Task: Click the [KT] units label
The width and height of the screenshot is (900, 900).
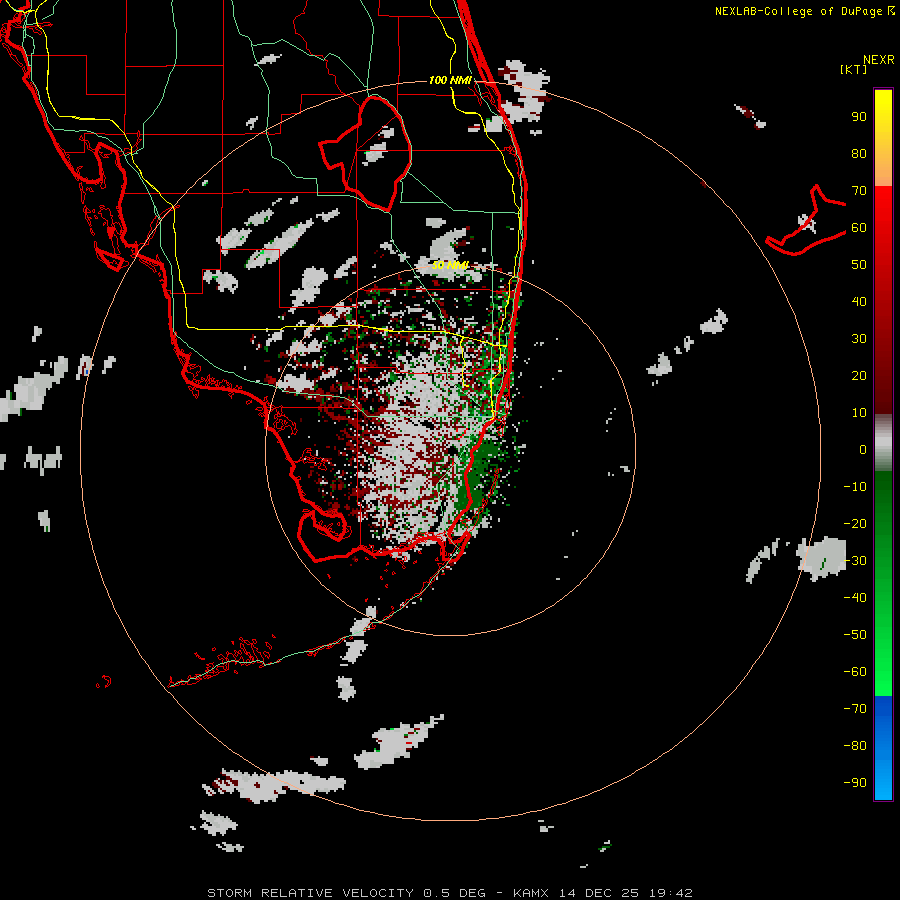Action: click(853, 69)
